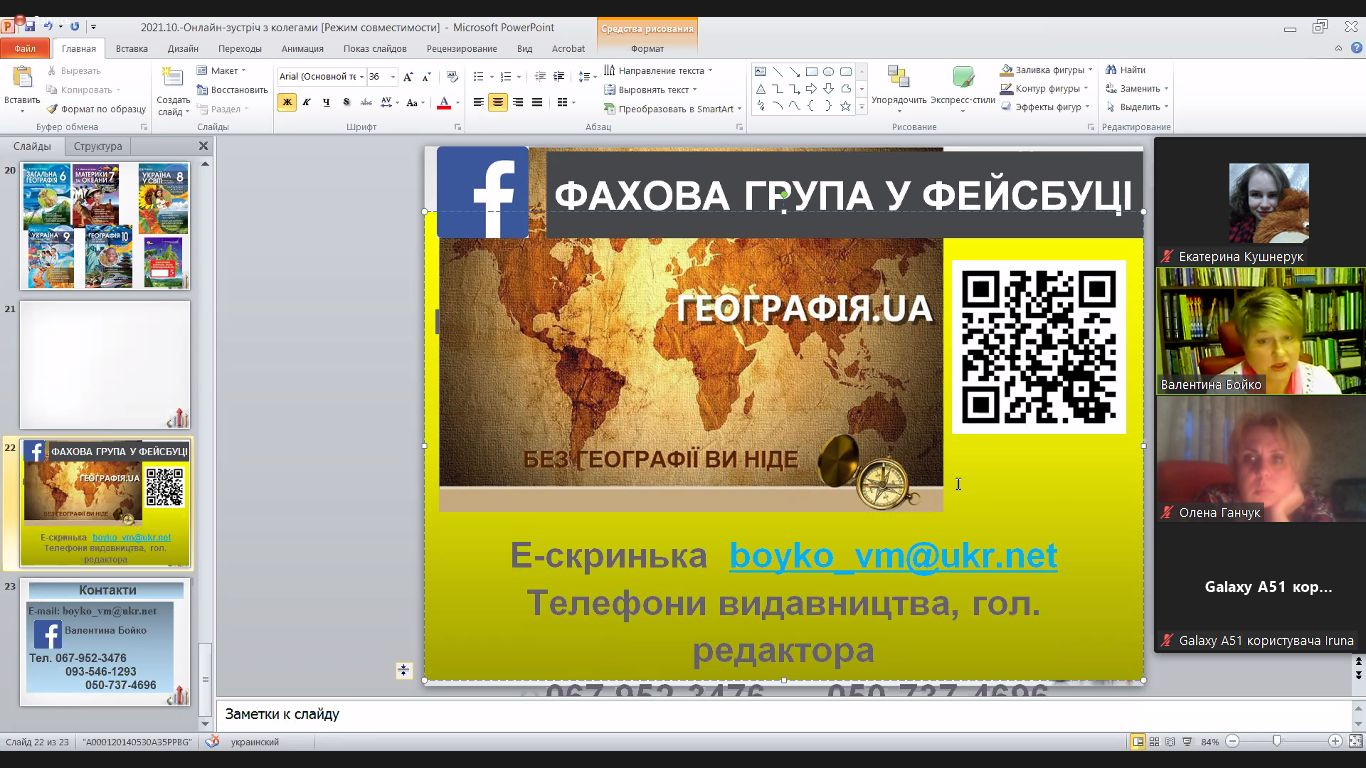This screenshot has width=1366, height=768.
Task: Decrease list indent level
Action: click(x=541, y=76)
